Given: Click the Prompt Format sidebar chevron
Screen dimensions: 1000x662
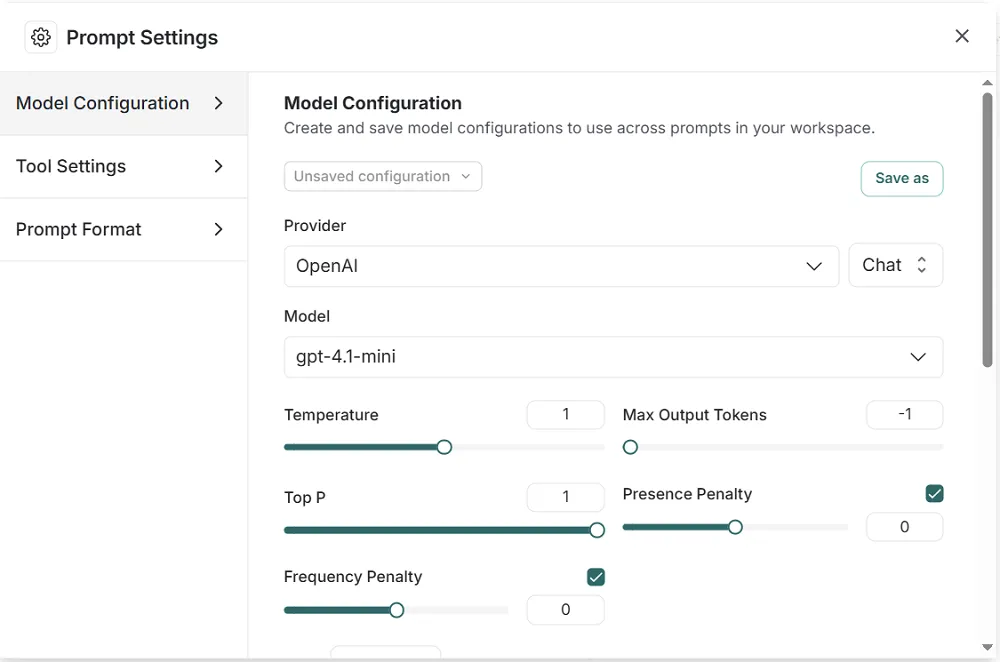Looking at the screenshot, I should pyautogui.click(x=219, y=229).
